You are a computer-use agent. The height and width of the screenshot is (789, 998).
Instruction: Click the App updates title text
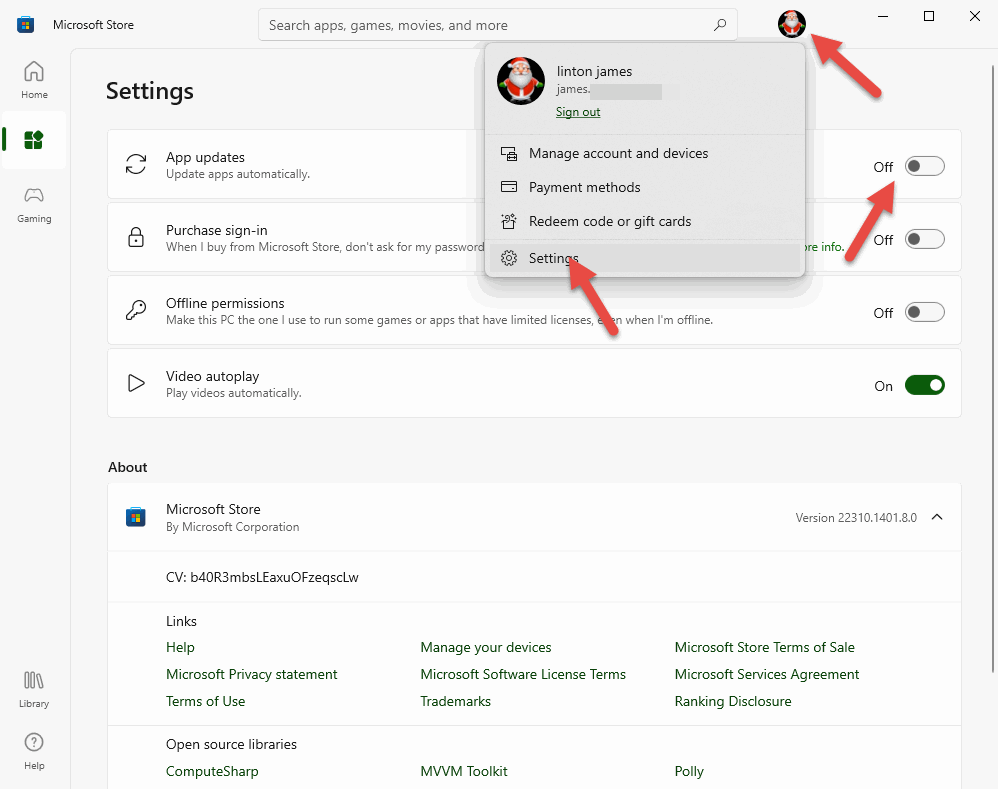[x=206, y=157]
